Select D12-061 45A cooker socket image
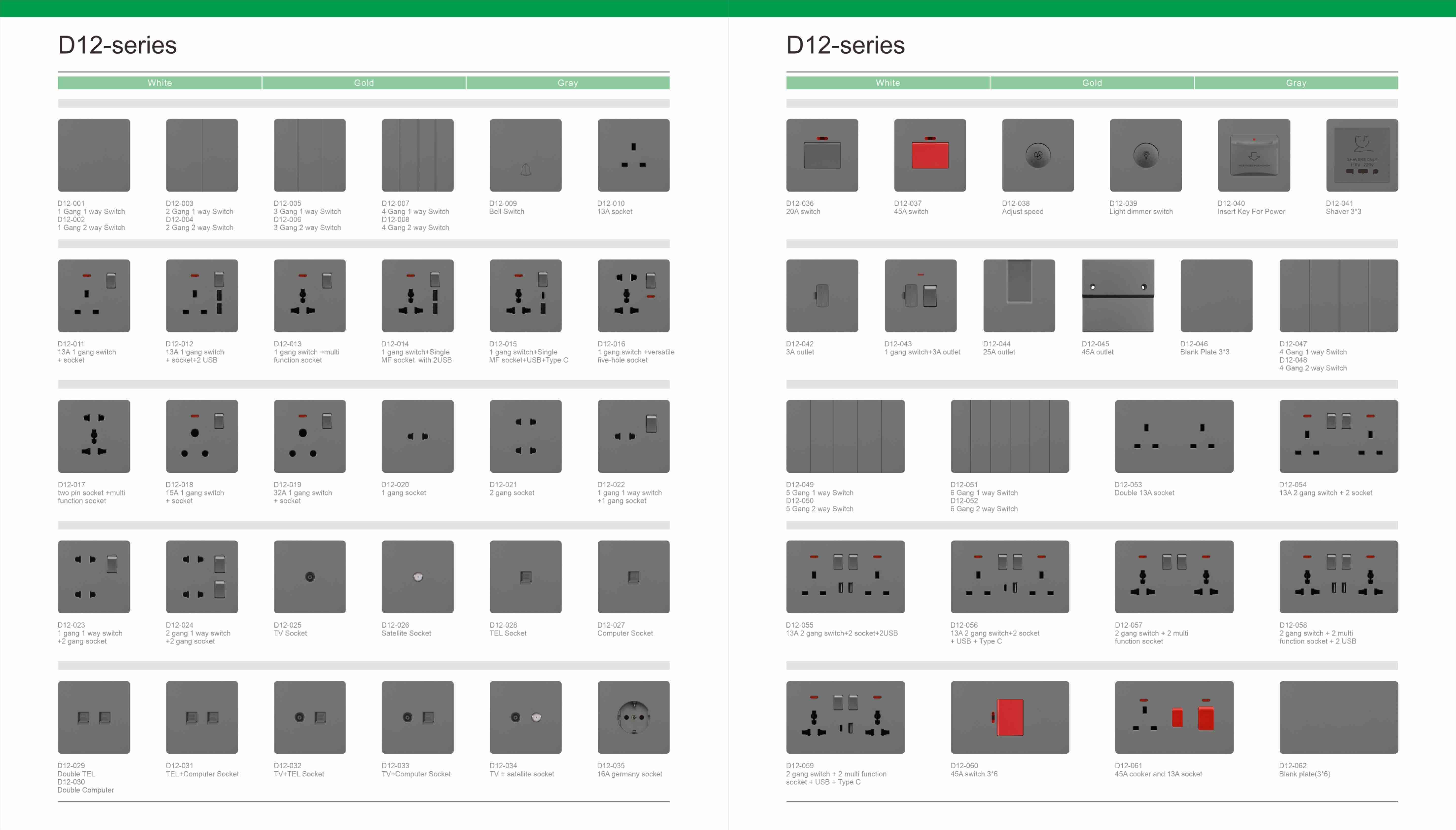1456x830 pixels. pyautogui.click(x=1174, y=717)
